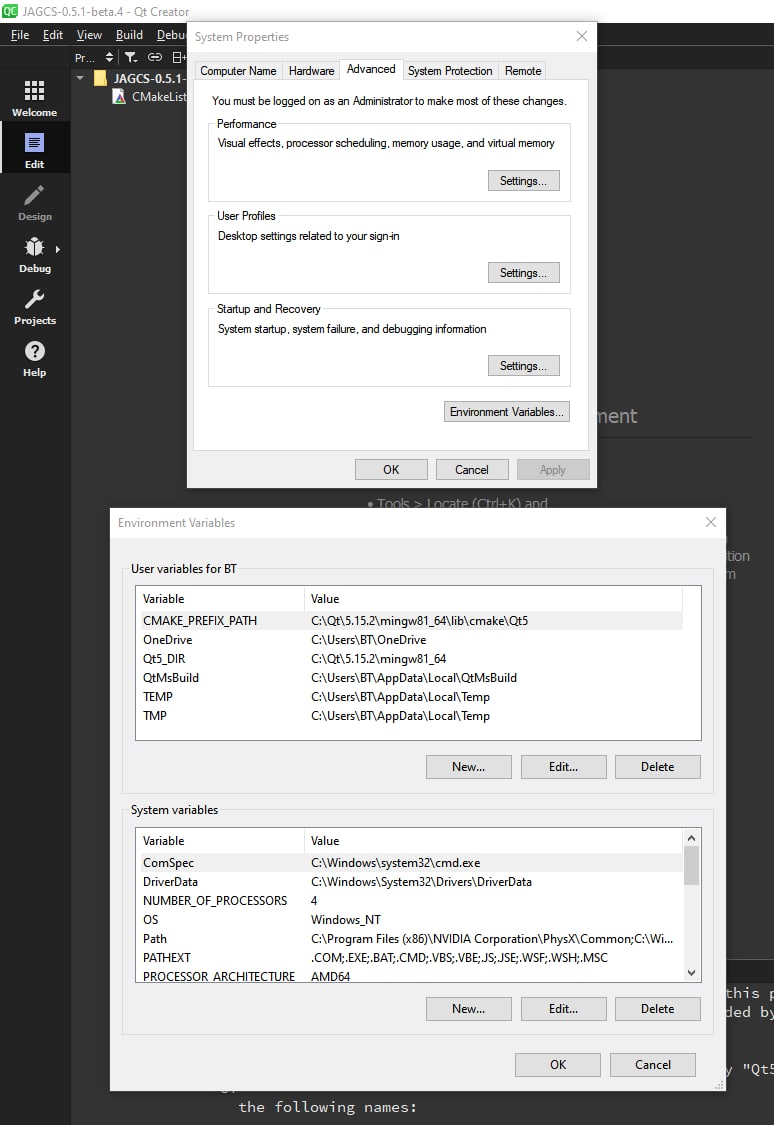Toggle synchronize with editor link icon
Image resolution: width=774 pixels, height=1125 pixels.
154,57
